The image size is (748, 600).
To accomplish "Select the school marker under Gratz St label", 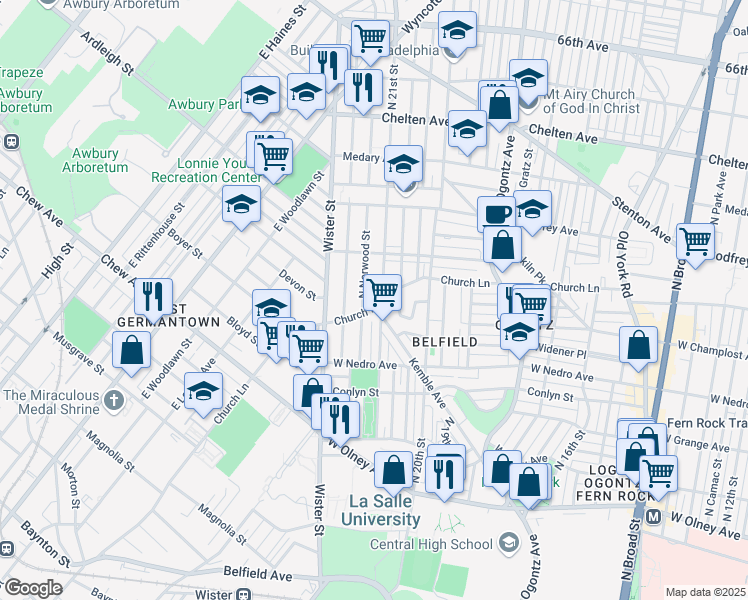I will [x=532, y=210].
